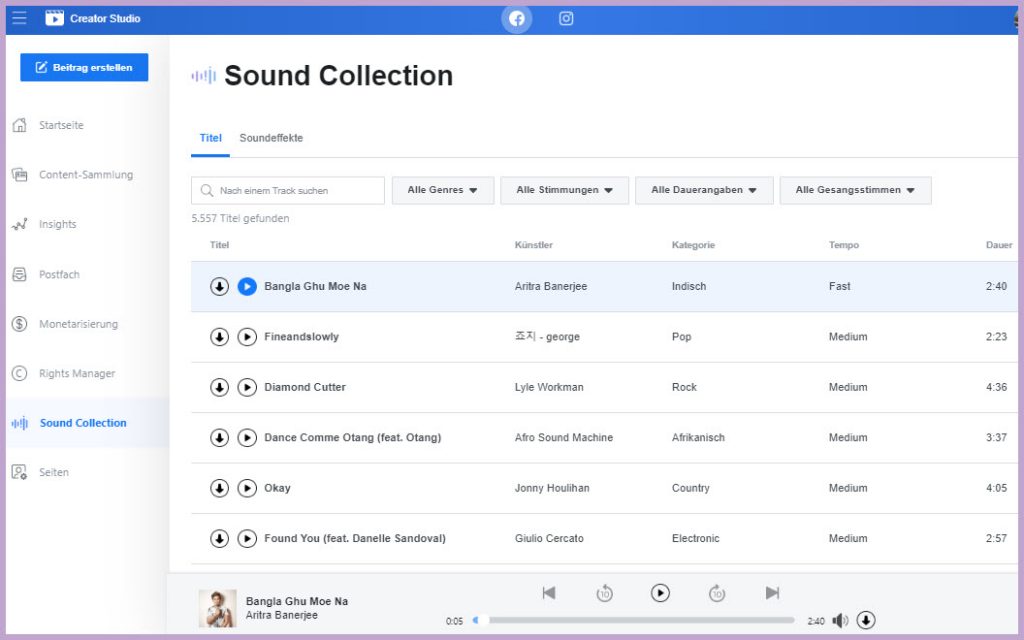
Task: Download Dance Comme Otang track
Action: [x=219, y=438]
